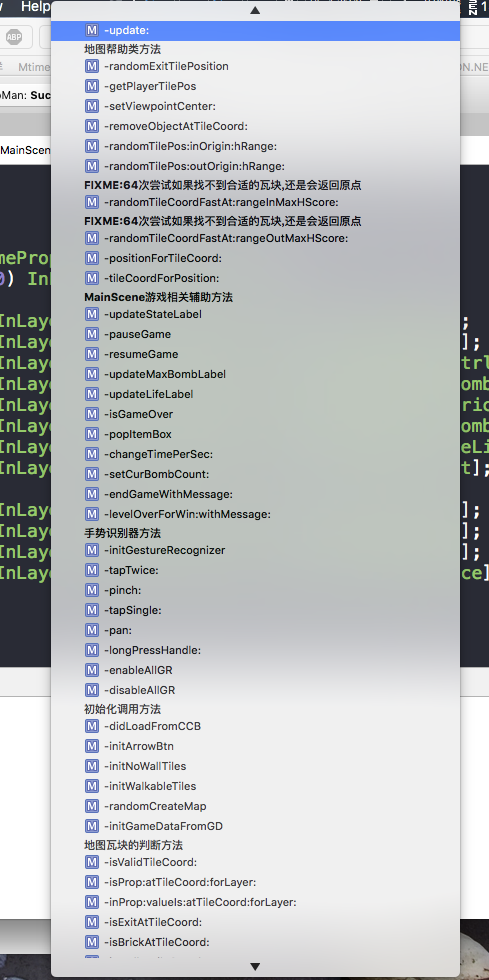Choose the -pan: method entry
This screenshot has width=489, height=980.
coord(255,631)
